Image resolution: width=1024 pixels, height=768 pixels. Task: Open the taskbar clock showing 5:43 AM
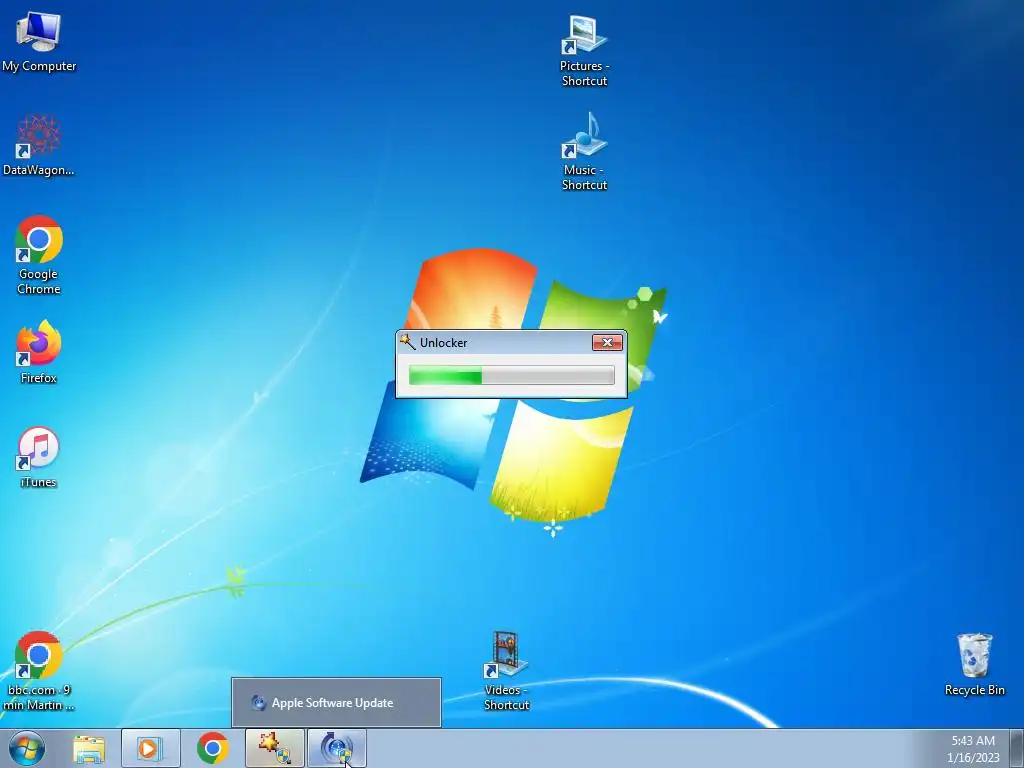[x=973, y=749]
